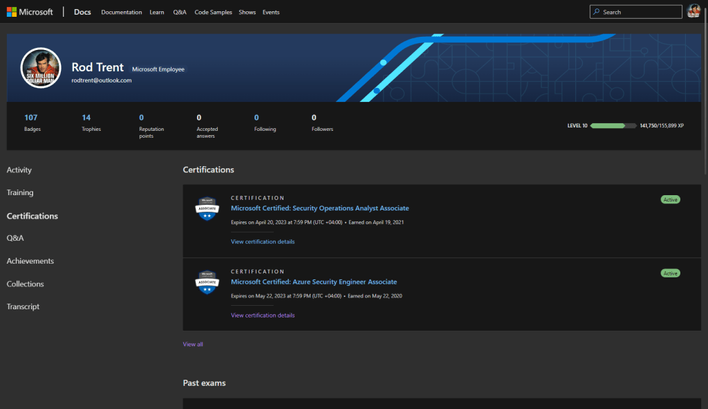Click the Level 10 XP progress bar
The image size is (708, 409).
click(x=613, y=125)
